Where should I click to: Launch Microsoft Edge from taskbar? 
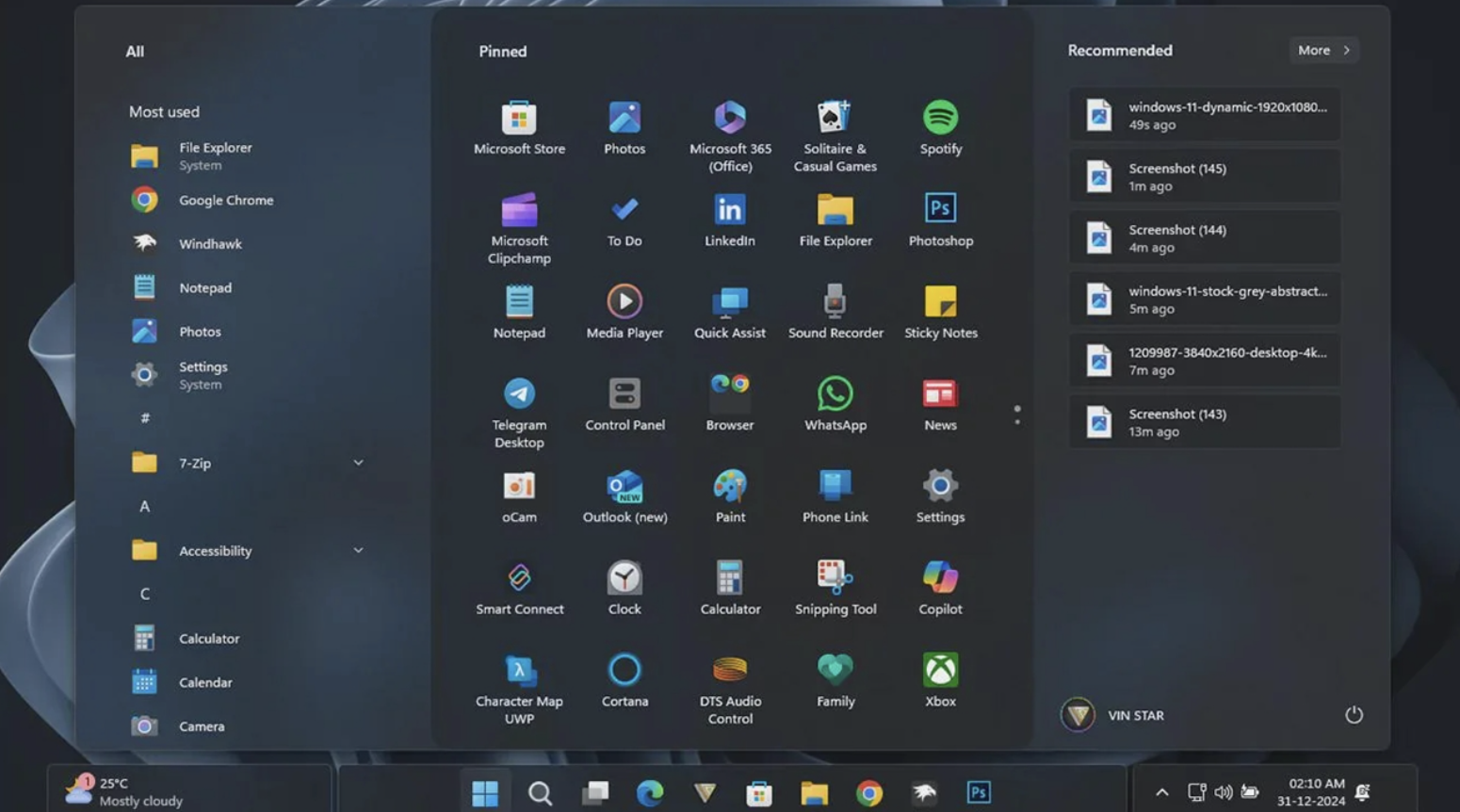click(650, 793)
